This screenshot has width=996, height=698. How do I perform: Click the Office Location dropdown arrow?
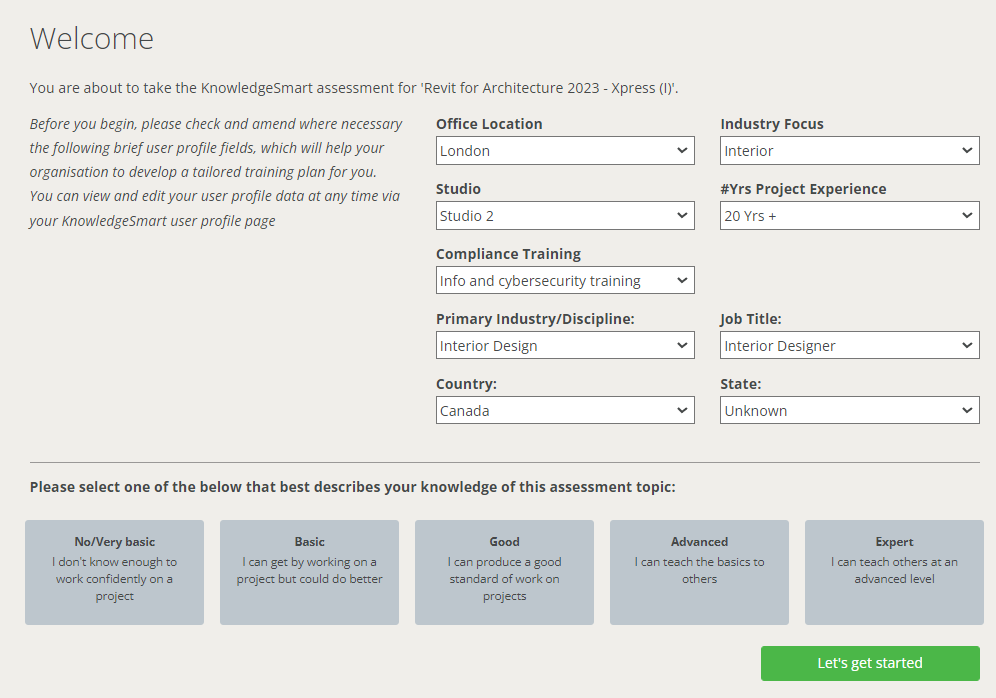click(x=683, y=150)
